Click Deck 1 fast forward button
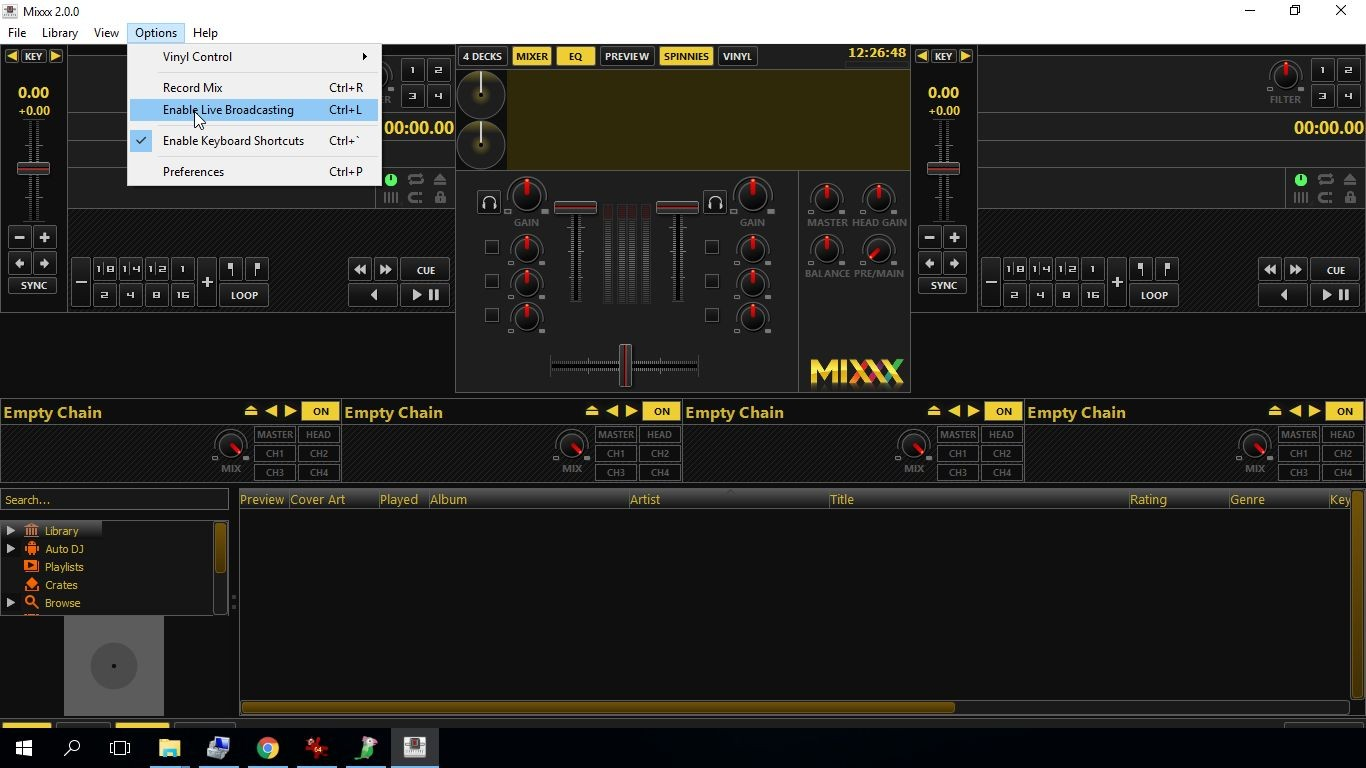The height and width of the screenshot is (768, 1366). click(386, 270)
